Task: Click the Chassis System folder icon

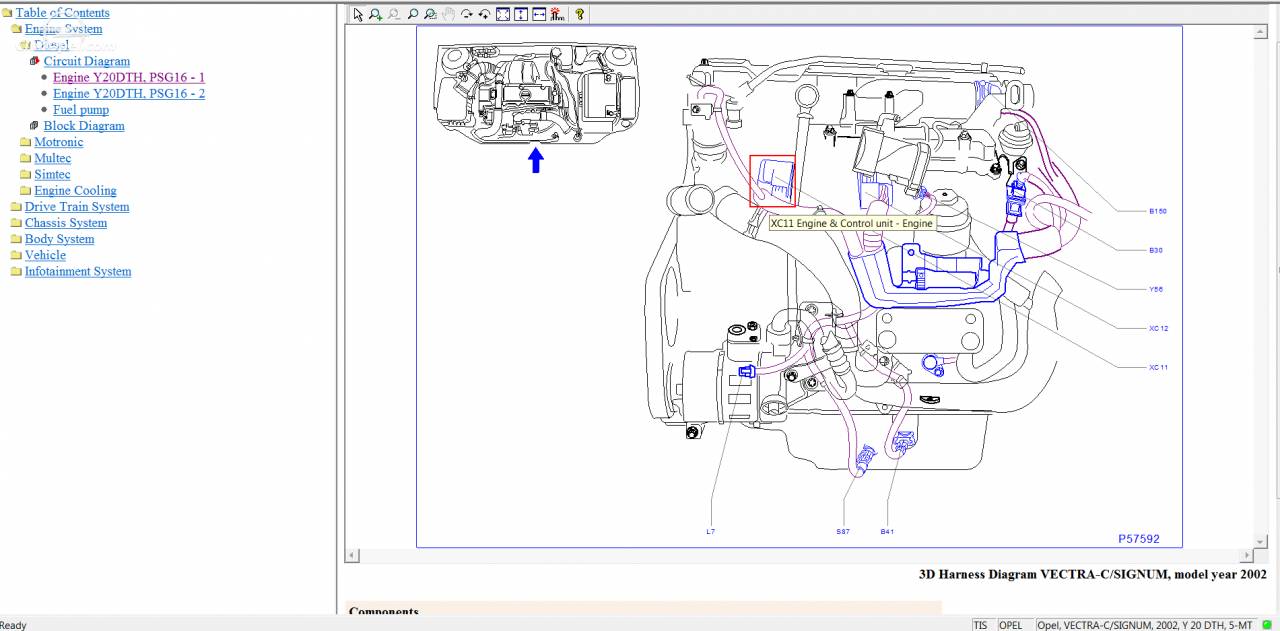Action: (x=17, y=223)
